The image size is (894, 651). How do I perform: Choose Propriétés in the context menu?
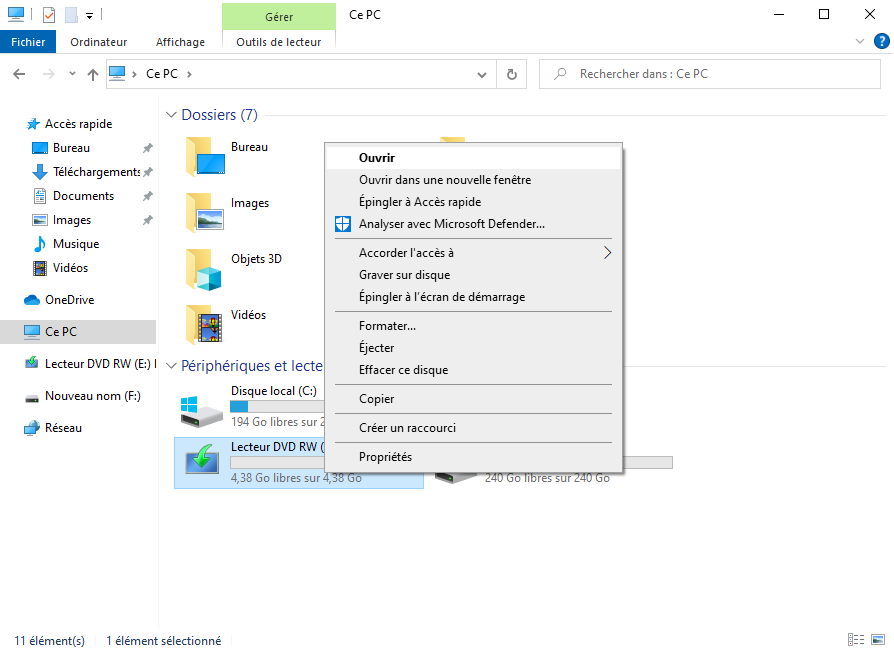pos(473,457)
